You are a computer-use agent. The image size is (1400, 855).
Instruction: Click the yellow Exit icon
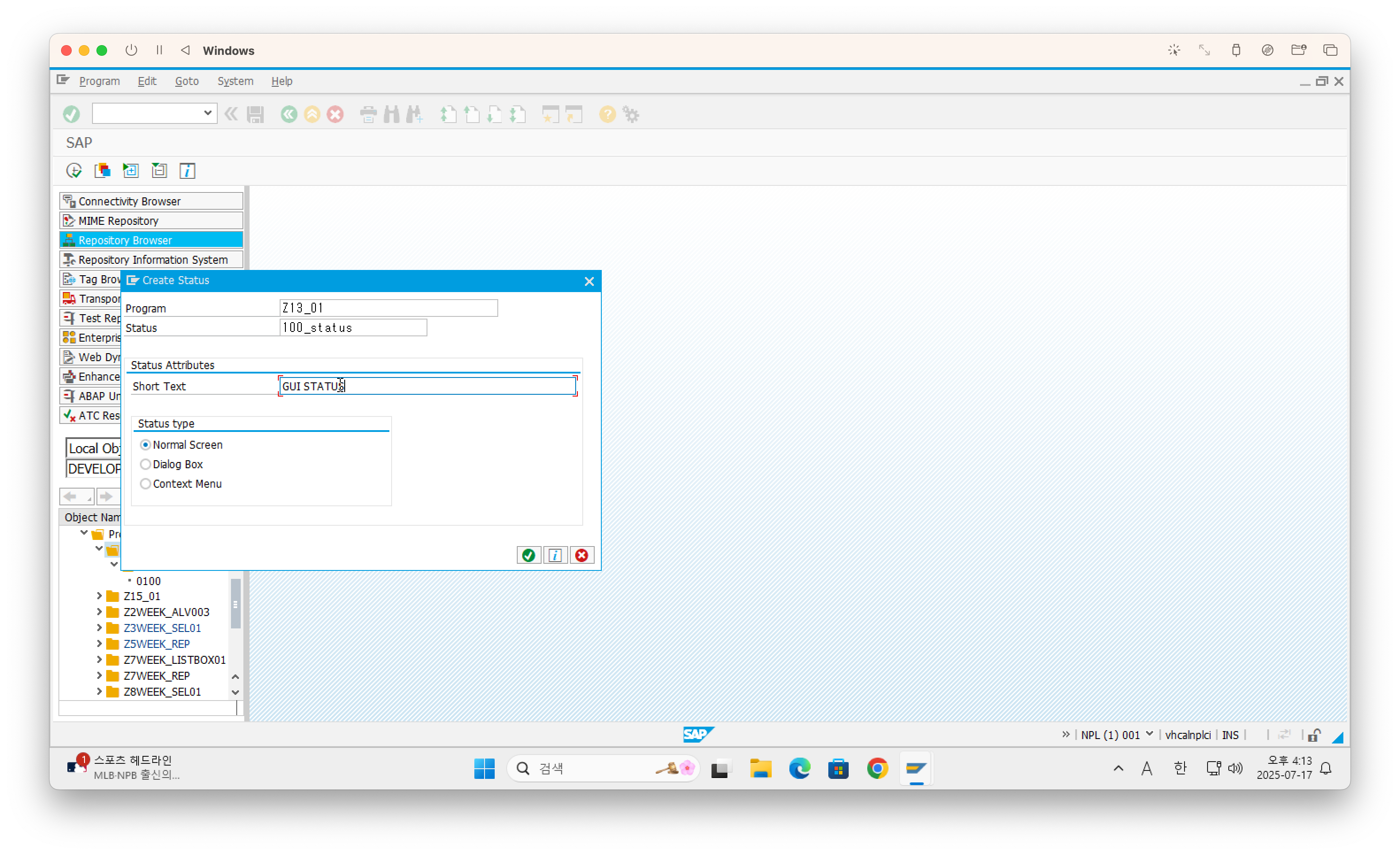click(x=312, y=114)
